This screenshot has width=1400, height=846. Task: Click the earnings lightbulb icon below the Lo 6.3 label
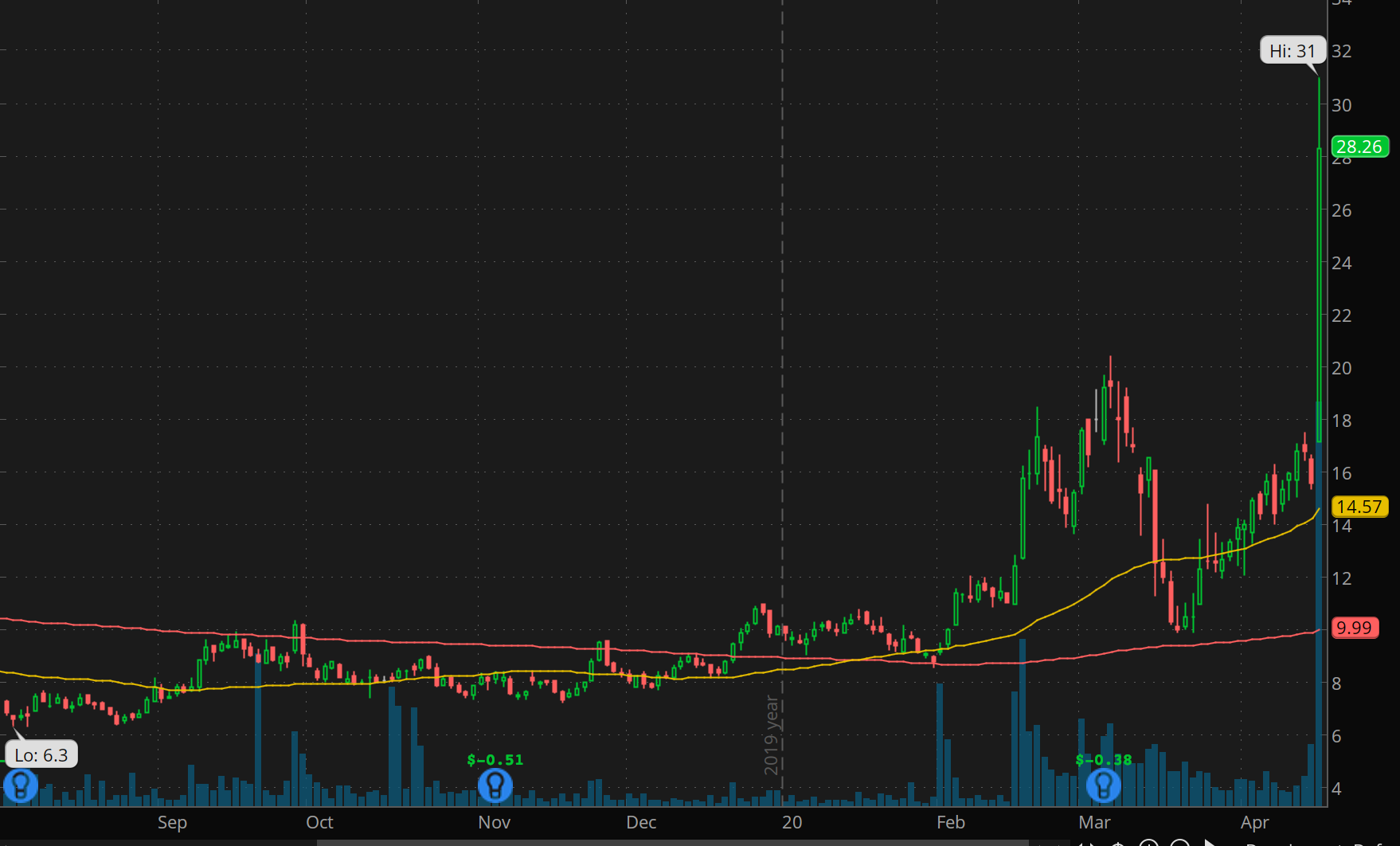22,785
